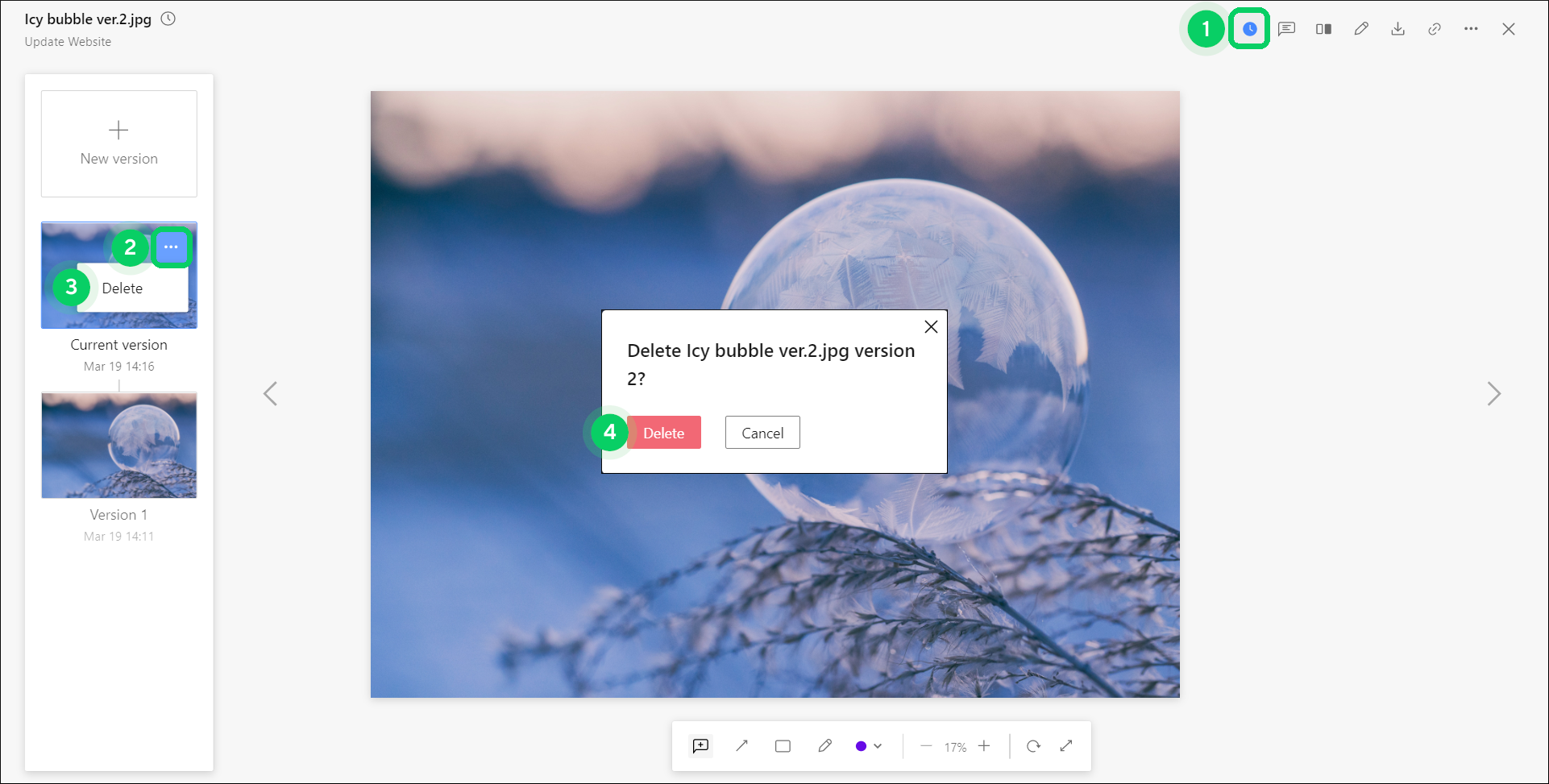Select the add comment annotation tool

click(700, 746)
